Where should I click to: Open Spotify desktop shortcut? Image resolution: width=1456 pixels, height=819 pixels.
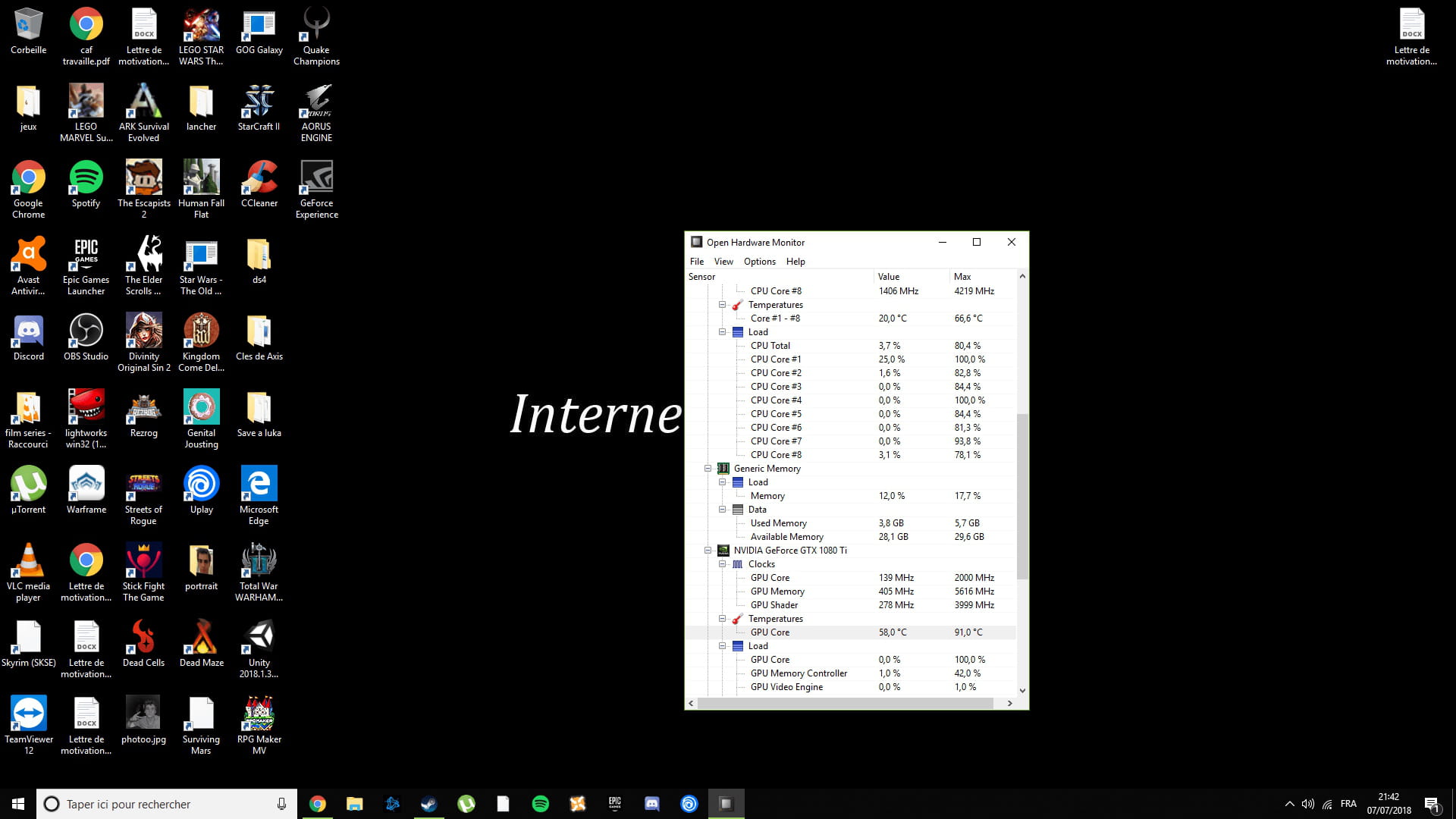pyautogui.click(x=86, y=184)
